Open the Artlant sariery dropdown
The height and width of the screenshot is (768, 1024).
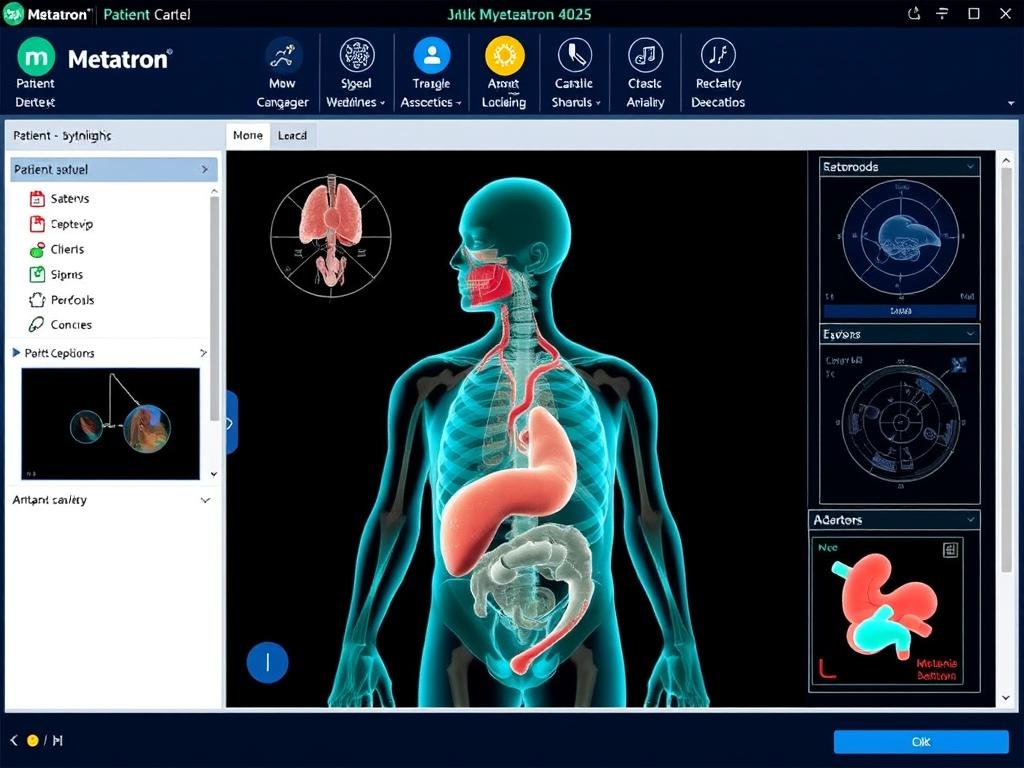205,500
